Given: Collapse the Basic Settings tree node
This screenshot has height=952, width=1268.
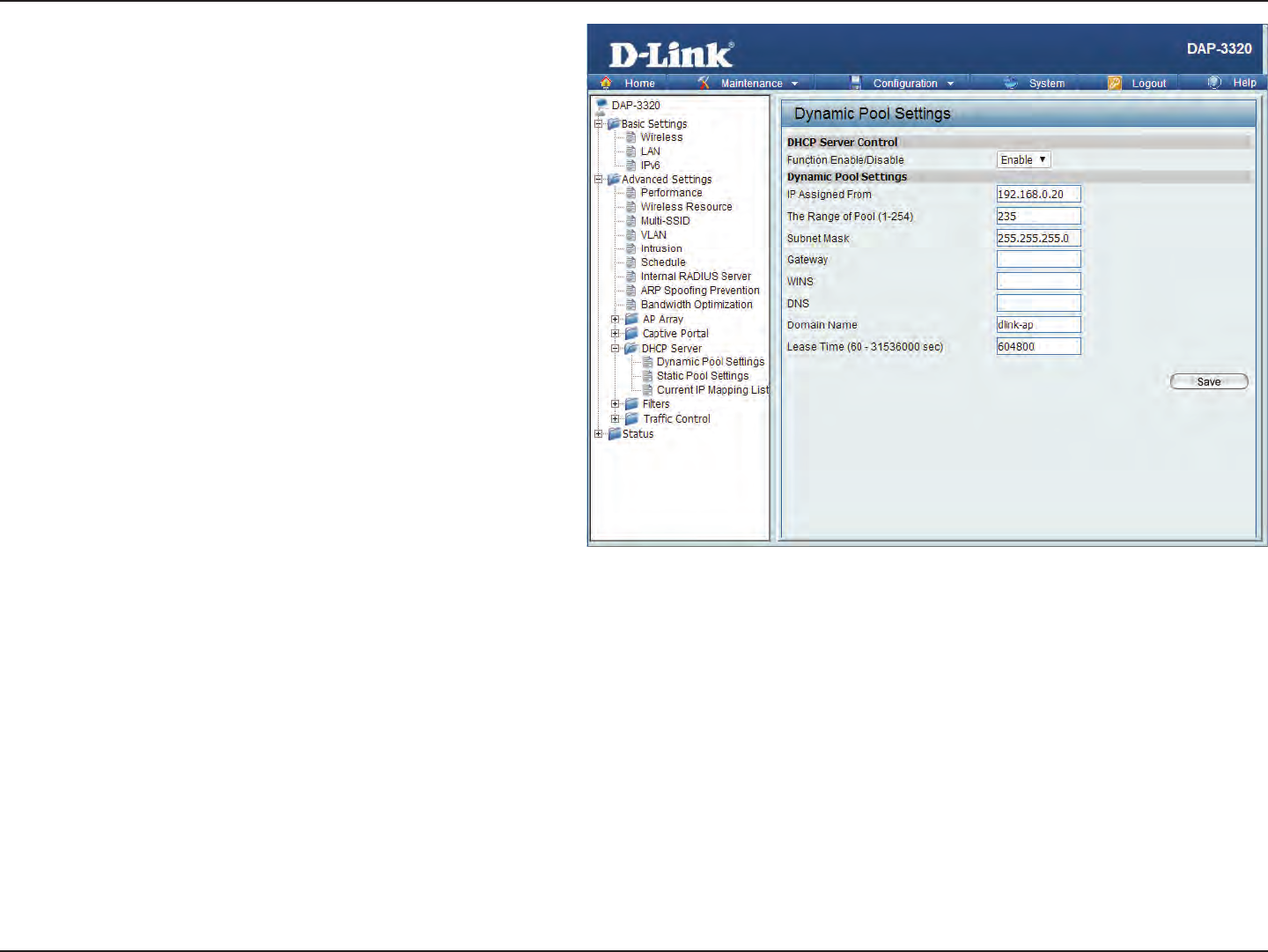Looking at the screenshot, I should [x=599, y=124].
